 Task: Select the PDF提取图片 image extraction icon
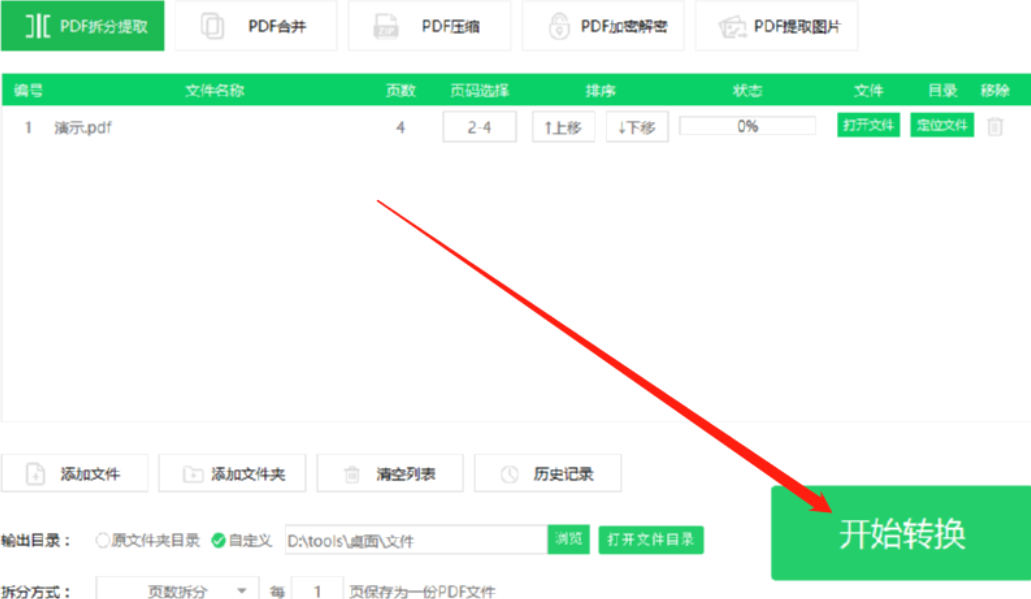pyautogui.click(x=730, y=25)
